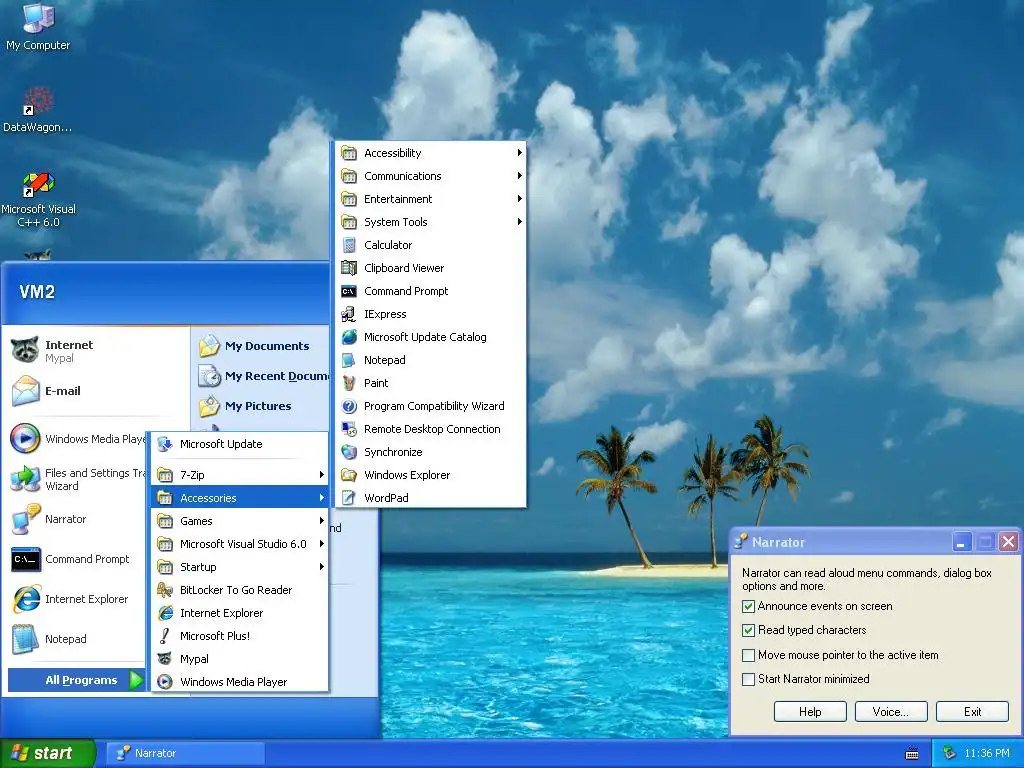This screenshot has width=1024, height=768.
Task: Launch the WordPad icon
Action: point(349,498)
